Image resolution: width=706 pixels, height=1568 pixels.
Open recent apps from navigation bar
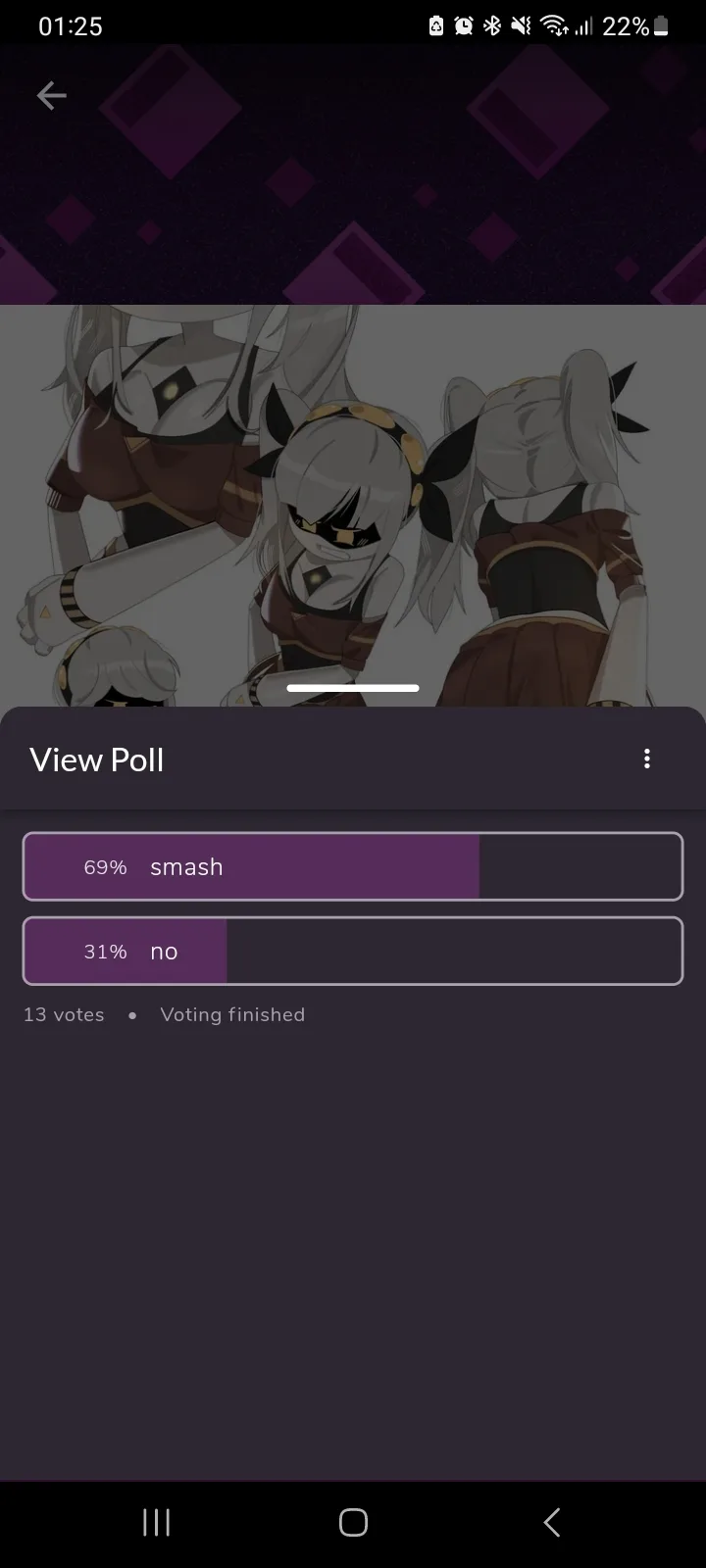pos(157,1522)
